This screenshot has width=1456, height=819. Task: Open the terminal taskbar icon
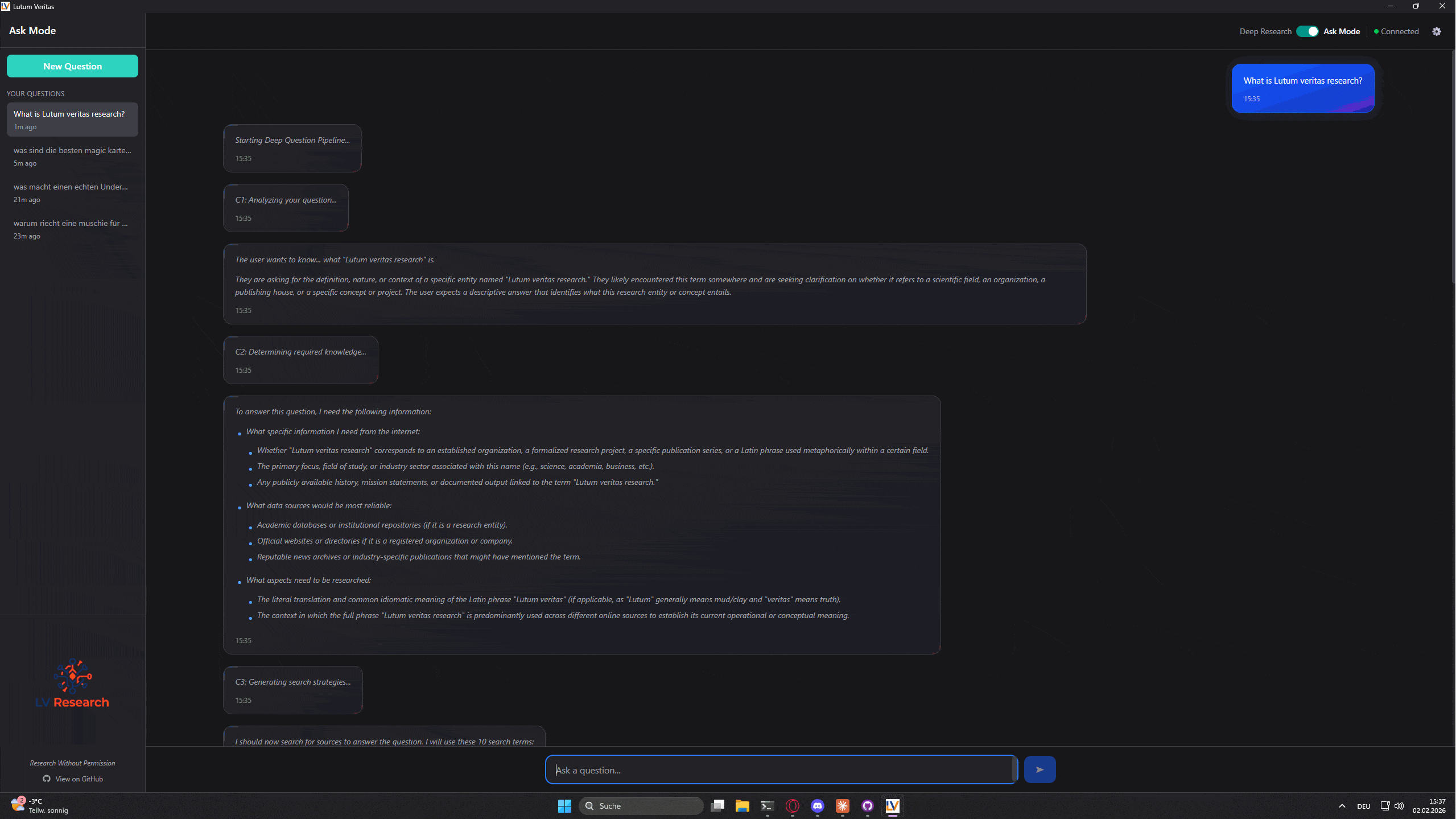click(767, 805)
